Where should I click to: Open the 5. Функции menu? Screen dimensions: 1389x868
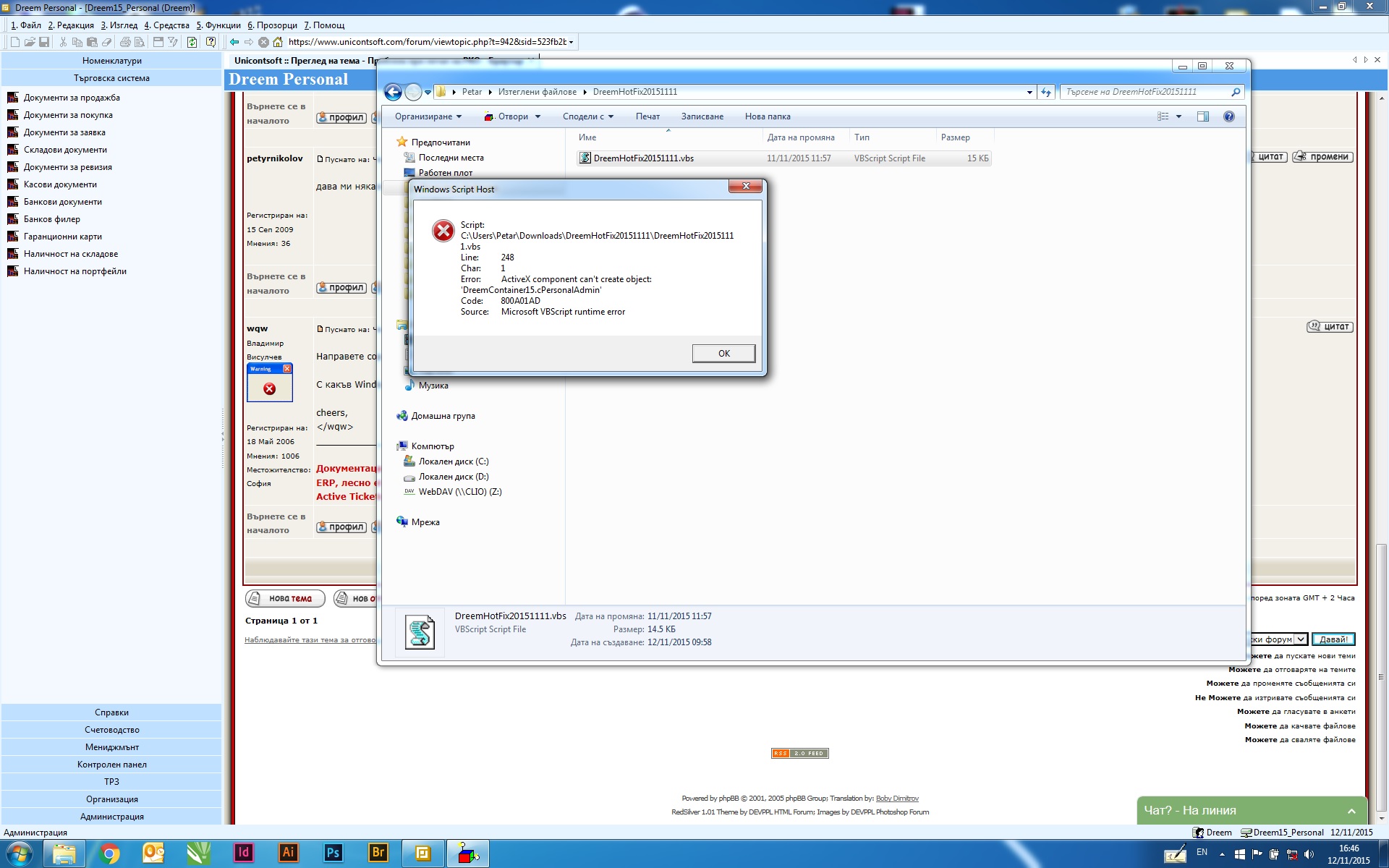coord(218,25)
